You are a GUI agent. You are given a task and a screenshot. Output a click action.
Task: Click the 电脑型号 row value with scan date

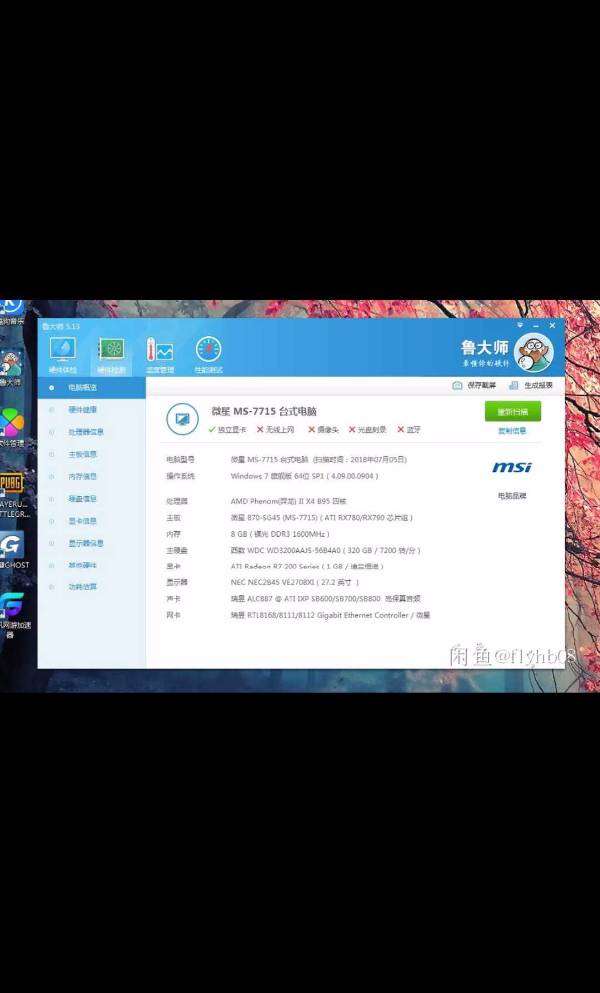click(x=319, y=459)
